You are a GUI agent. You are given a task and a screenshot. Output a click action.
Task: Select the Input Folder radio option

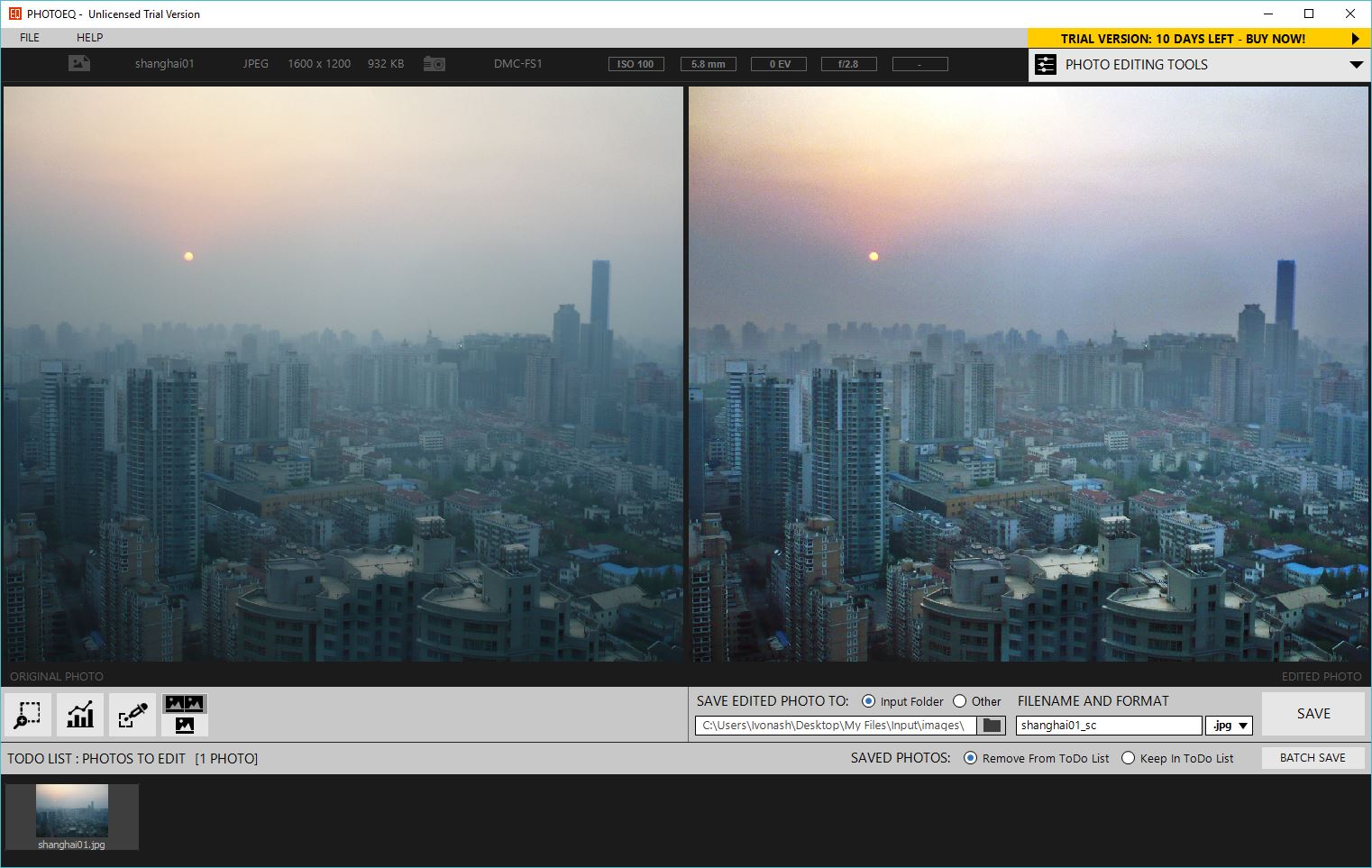868,701
